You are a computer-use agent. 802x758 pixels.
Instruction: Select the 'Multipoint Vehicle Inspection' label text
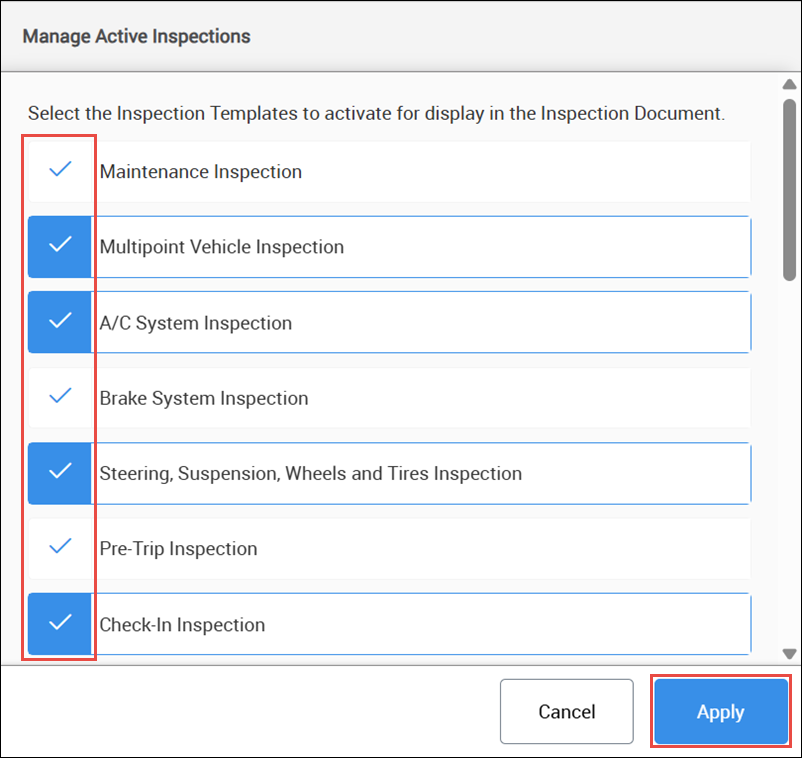coord(221,247)
